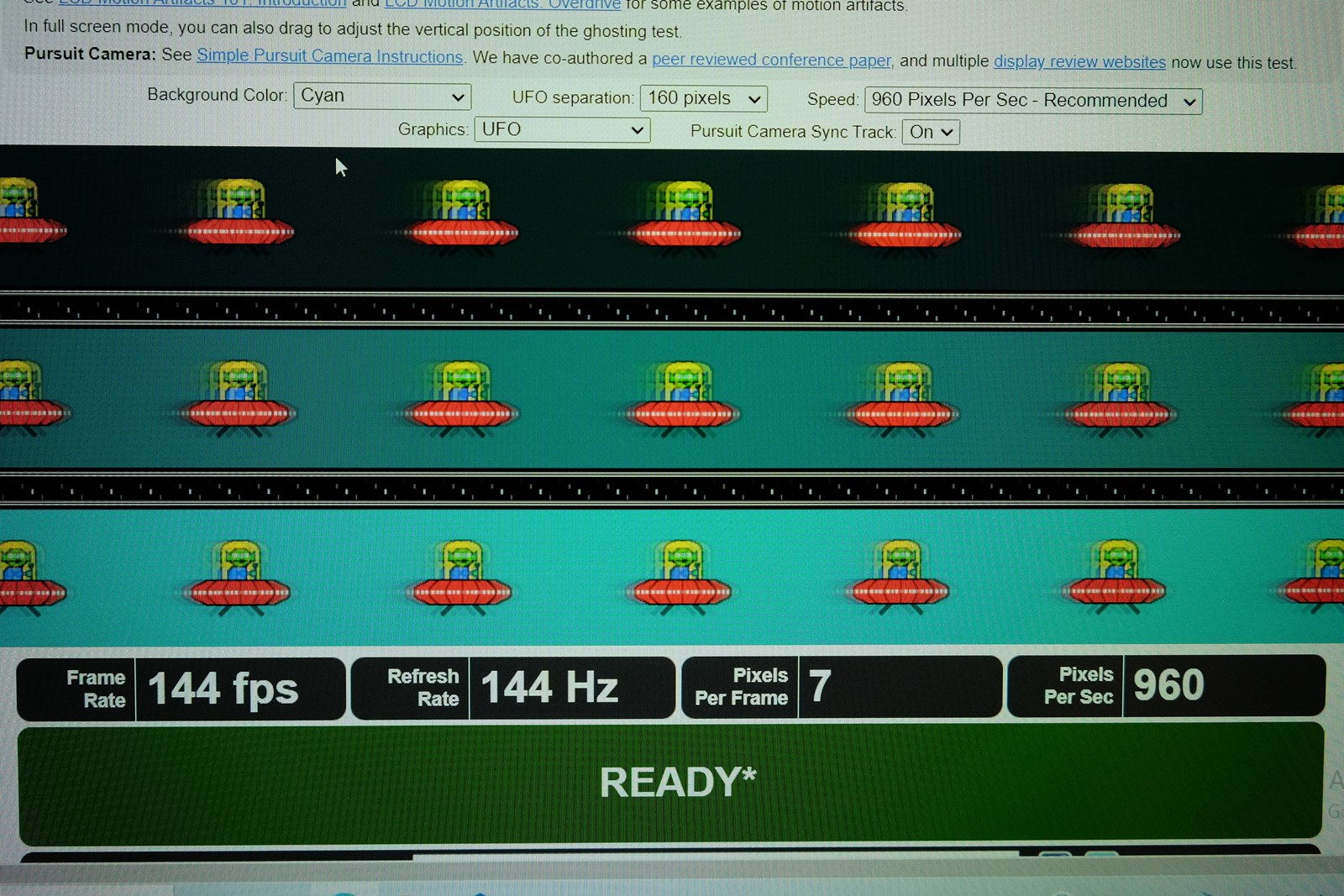Follow the Simple Pursuit Camera Instructions link
The width and height of the screenshot is (1344, 896).
coord(329,56)
